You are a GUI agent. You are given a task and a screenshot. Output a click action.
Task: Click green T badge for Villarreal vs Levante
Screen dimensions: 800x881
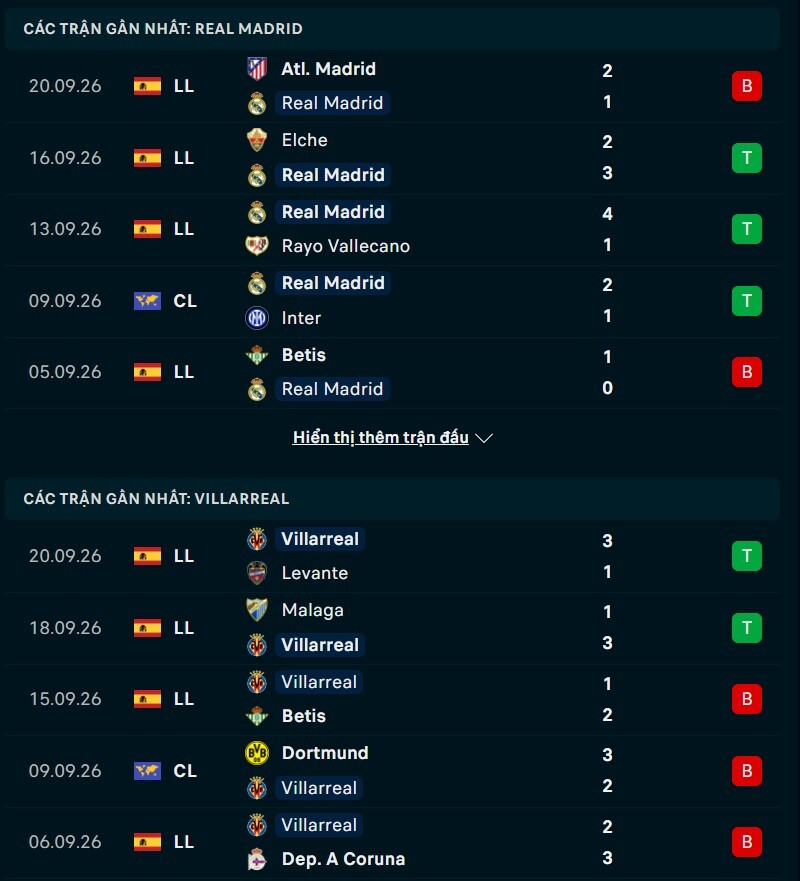point(747,556)
